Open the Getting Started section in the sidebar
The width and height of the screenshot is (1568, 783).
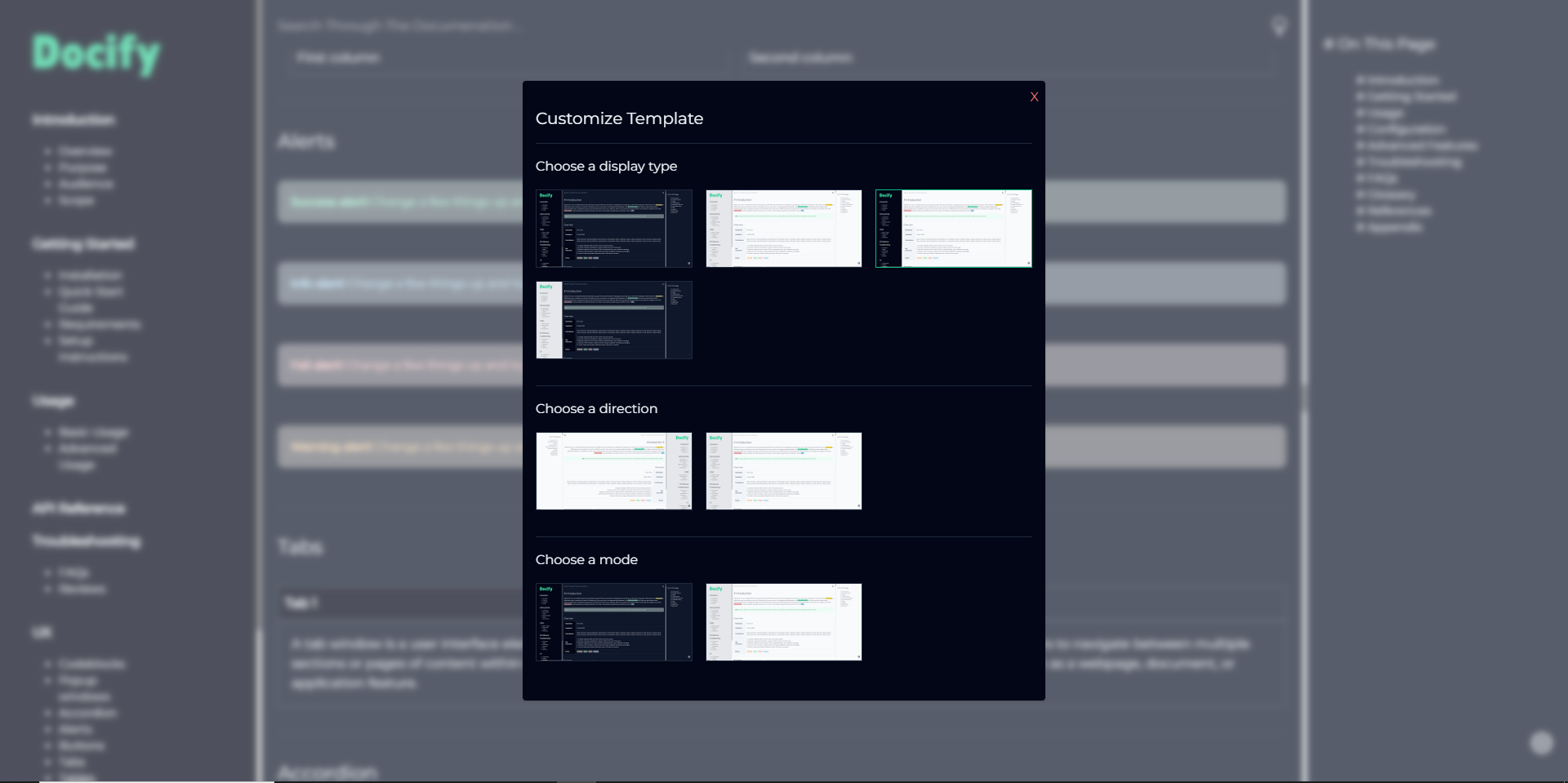(82, 243)
